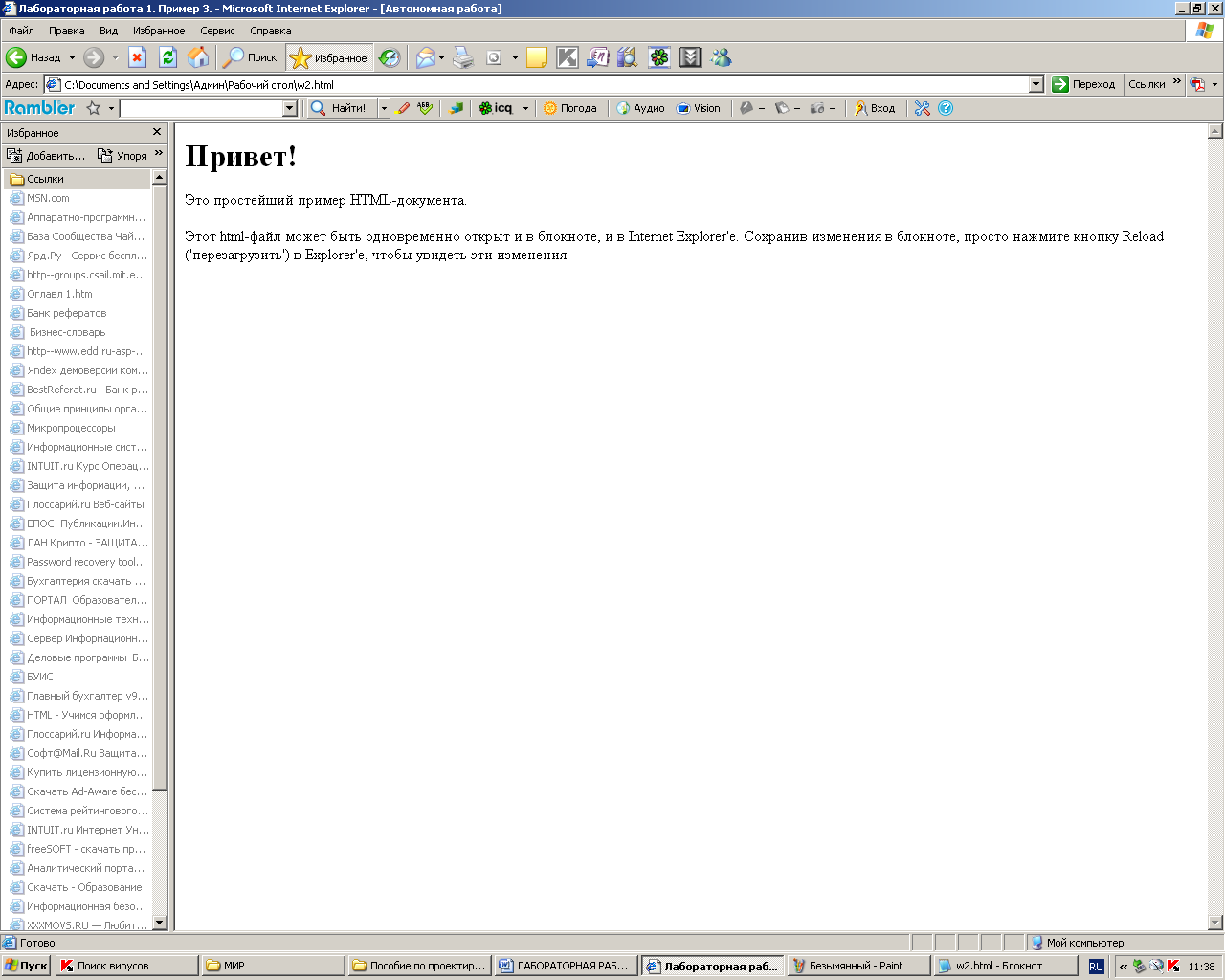This screenshot has width=1225, height=980.
Task: Click Добавить... in favorites panel
Action: 47,155
